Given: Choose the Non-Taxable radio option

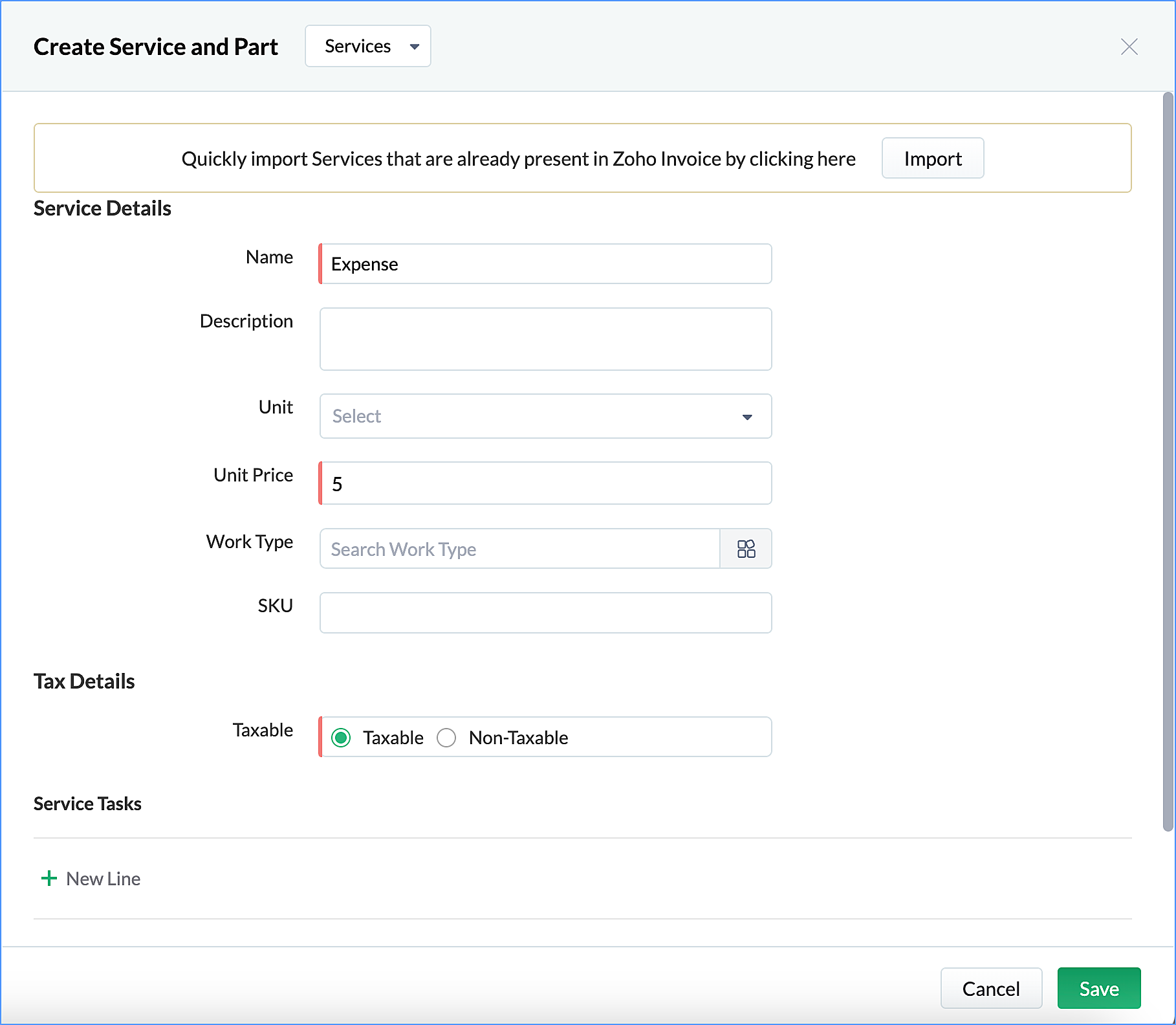Looking at the screenshot, I should [446, 738].
